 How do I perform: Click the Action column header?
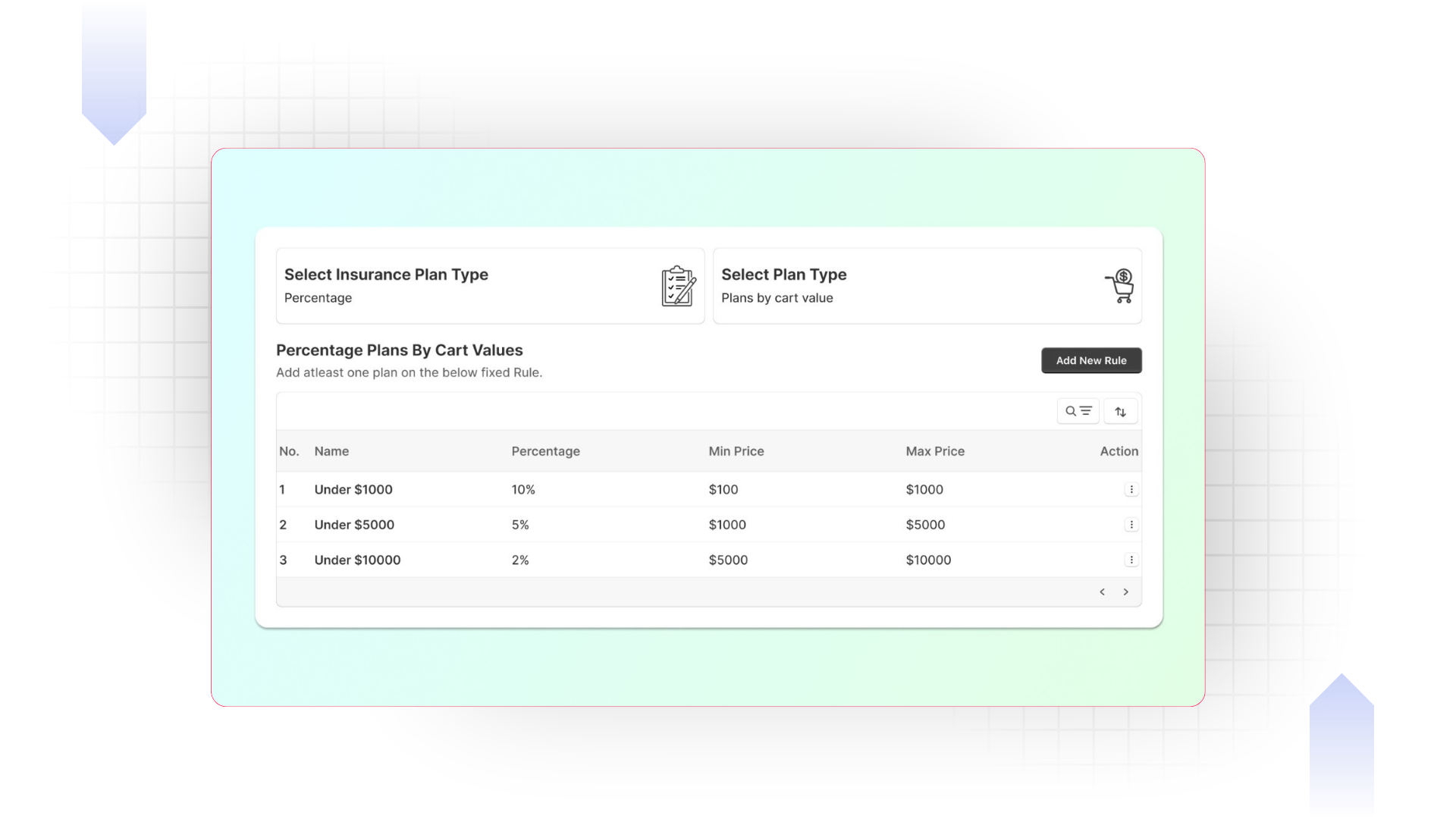(1119, 451)
